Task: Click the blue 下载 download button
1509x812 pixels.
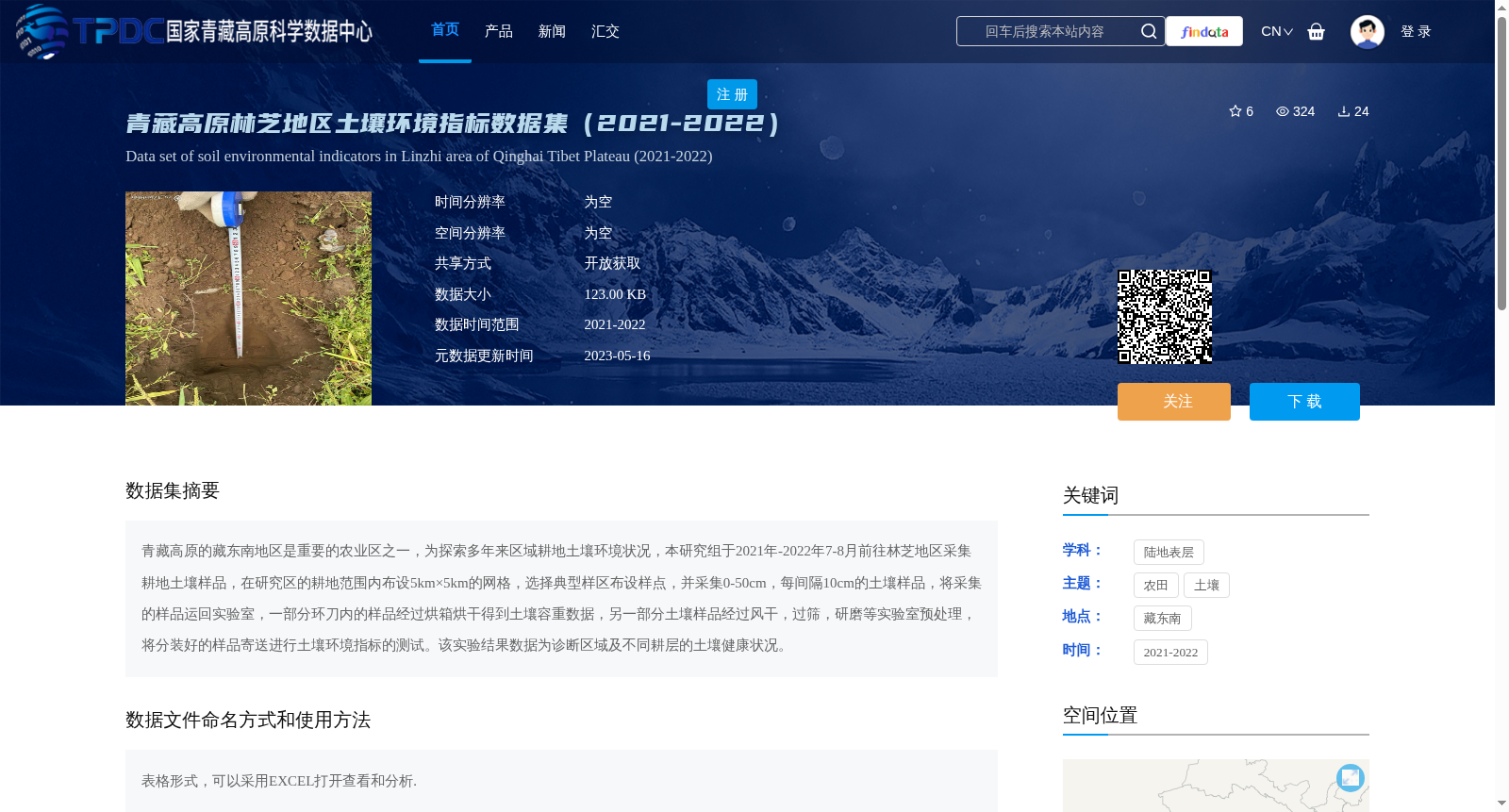Action: pos(1304,402)
